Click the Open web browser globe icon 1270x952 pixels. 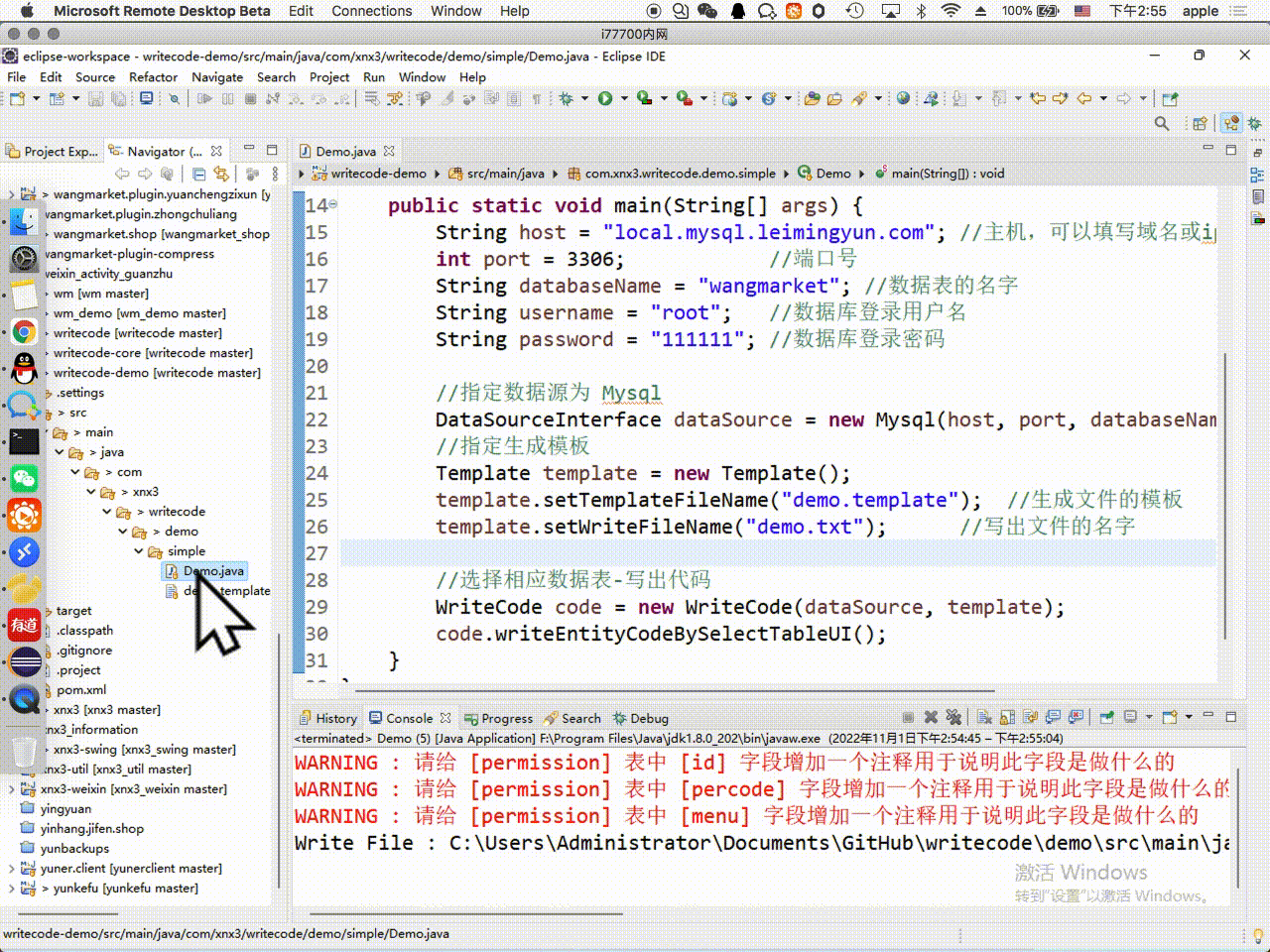(x=903, y=98)
